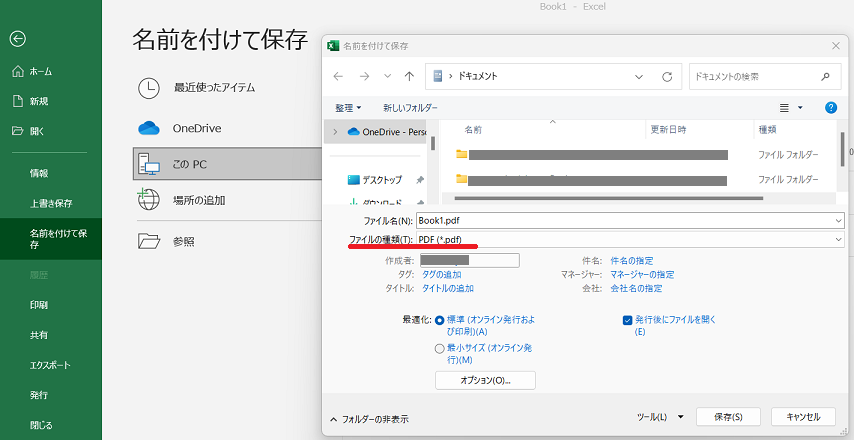The width and height of the screenshot is (854, 440).
Task: Click the 場所の追加 globe icon
Action: click(x=148, y=200)
